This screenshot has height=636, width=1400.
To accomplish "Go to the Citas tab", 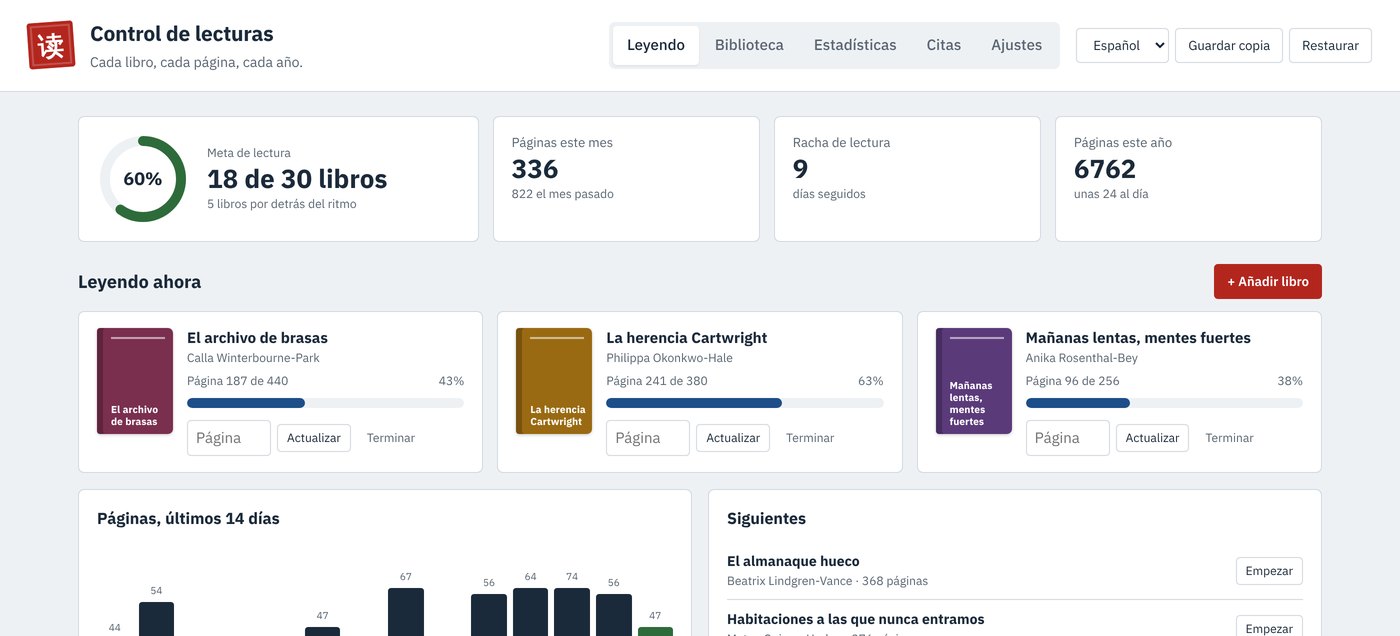I will [944, 45].
